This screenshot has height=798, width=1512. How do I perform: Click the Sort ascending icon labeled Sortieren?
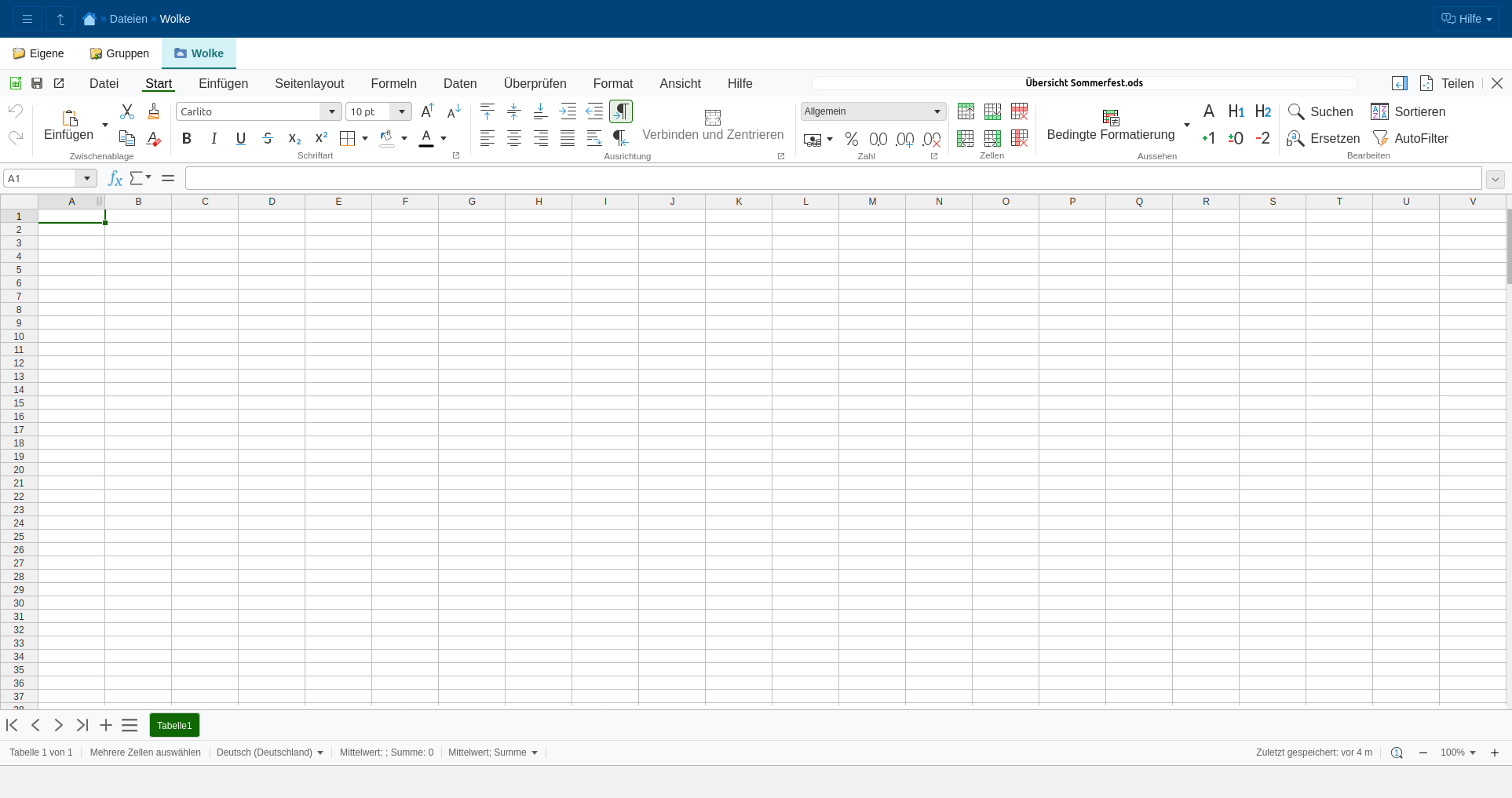tap(1379, 111)
